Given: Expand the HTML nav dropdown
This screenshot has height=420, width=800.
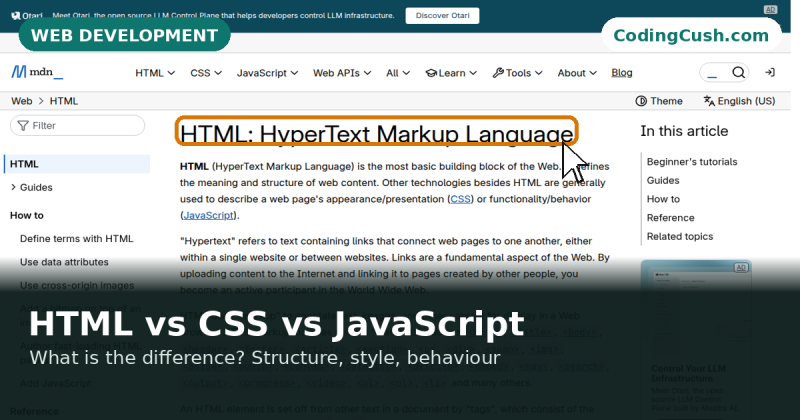Looking at the screenshot, I should point(155,73).
